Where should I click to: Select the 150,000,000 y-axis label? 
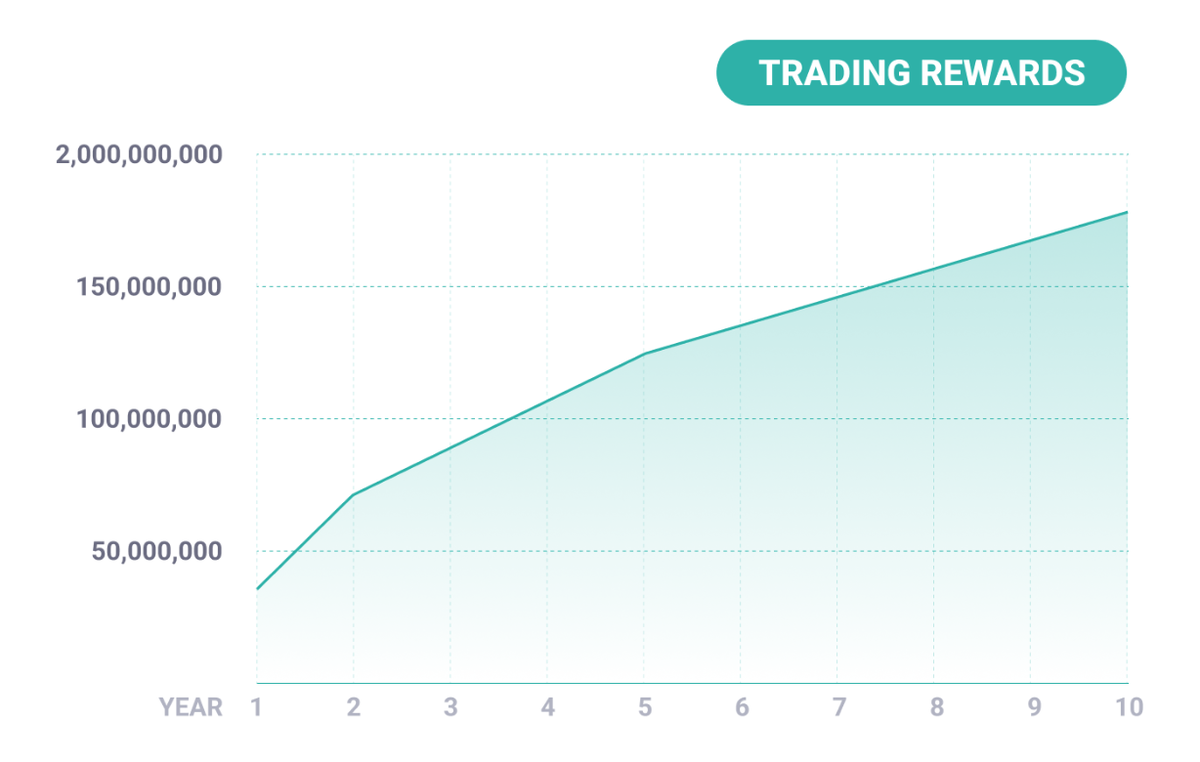pos(149,287)
